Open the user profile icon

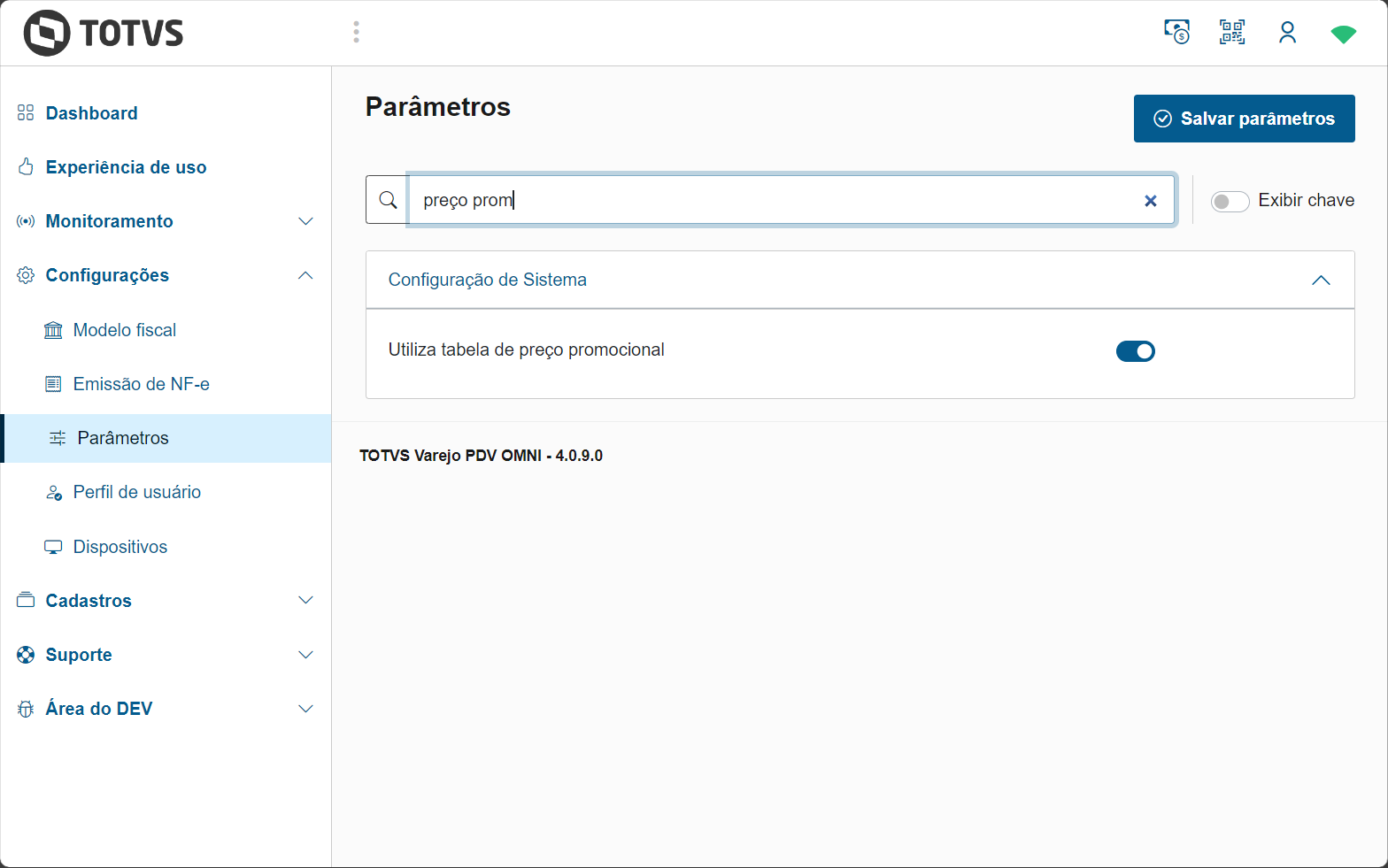[x=1287, y=33]
